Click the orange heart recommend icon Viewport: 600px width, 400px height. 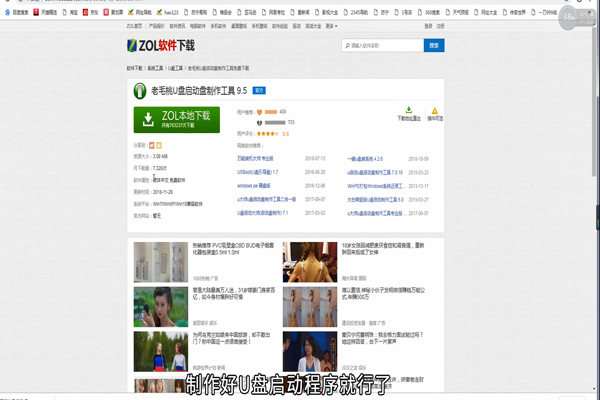point(259,112)
